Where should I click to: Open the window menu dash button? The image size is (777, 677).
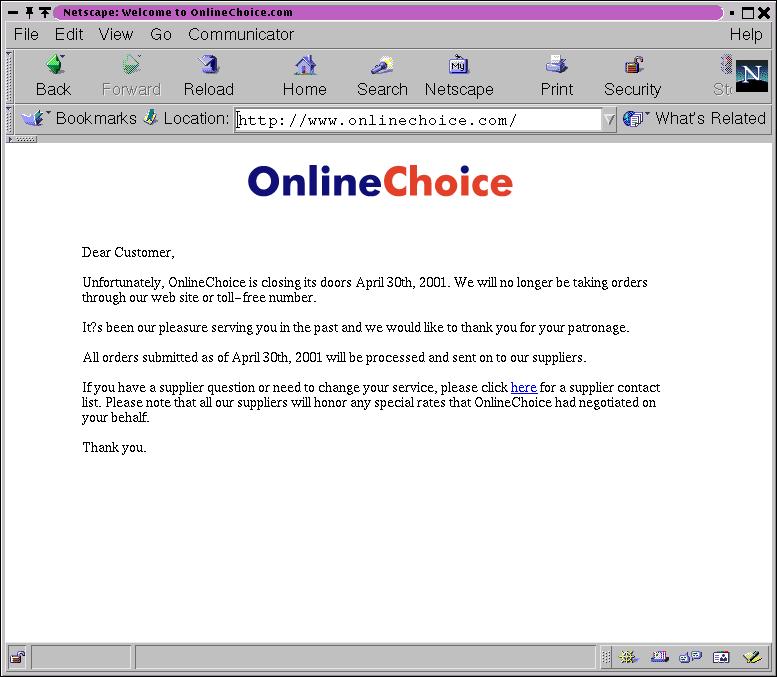pos(13,13)
